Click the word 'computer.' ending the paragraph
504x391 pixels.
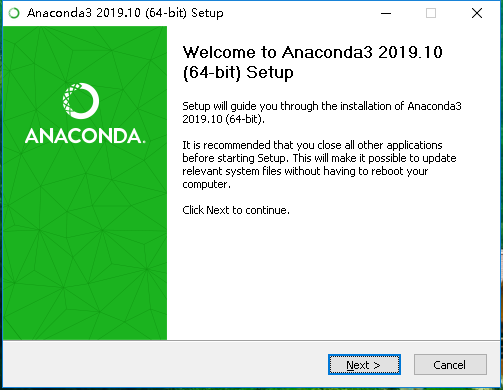(206, 185)
